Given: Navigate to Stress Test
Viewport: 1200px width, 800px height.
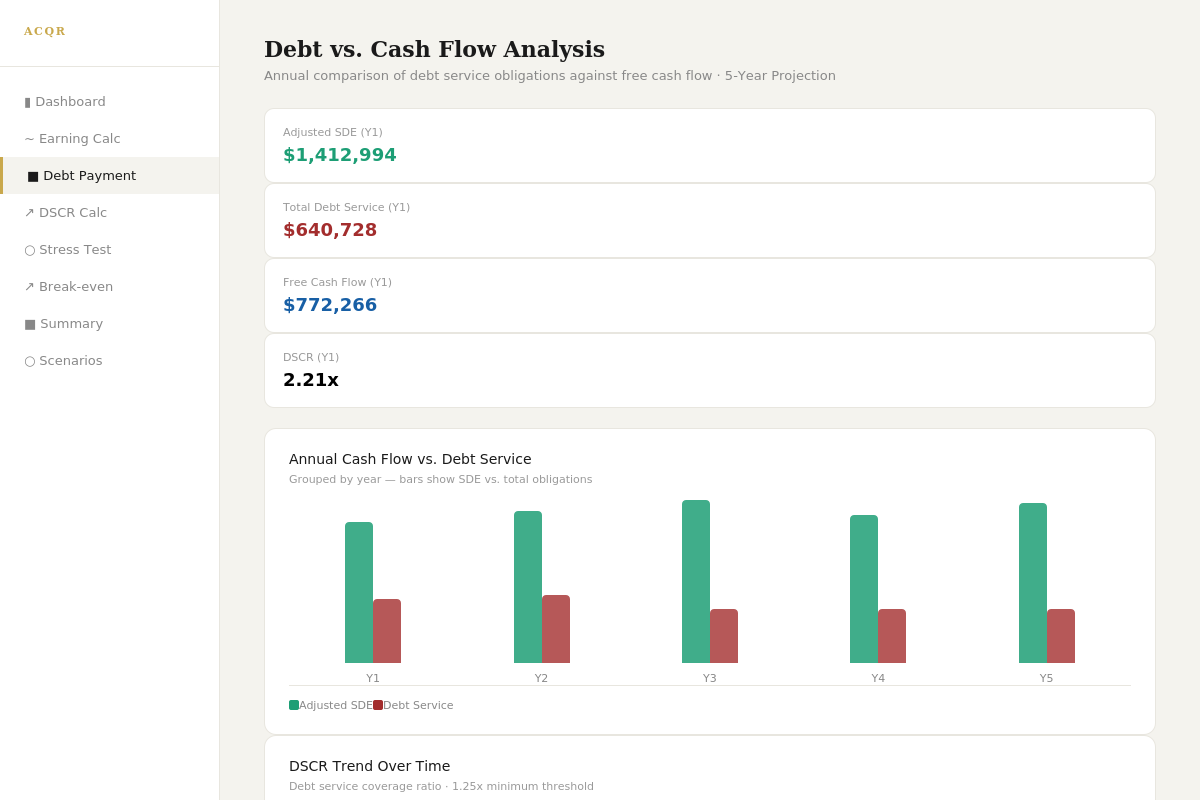Looking at the screenshot, I should [x=110, y=250].
